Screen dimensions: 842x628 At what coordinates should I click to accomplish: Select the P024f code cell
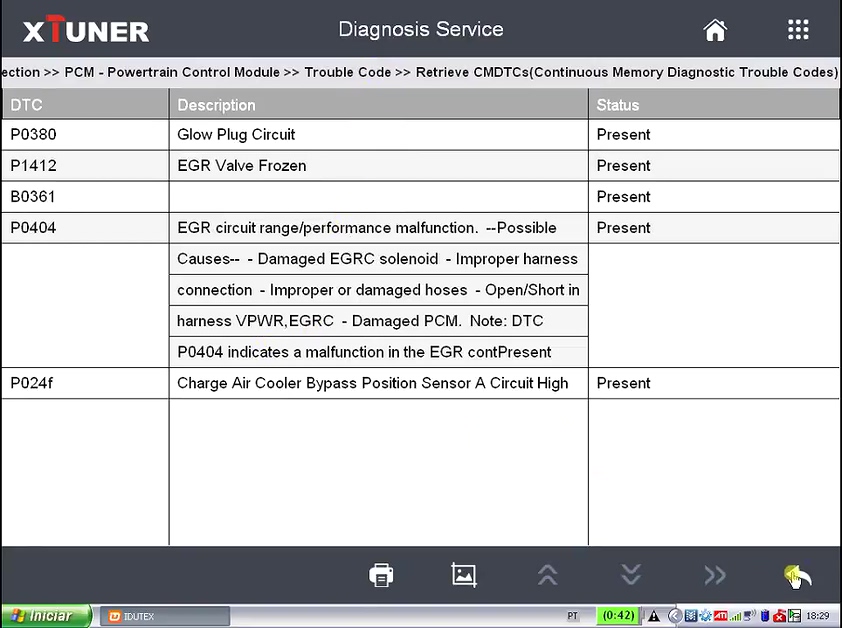[x=85, y=383]
